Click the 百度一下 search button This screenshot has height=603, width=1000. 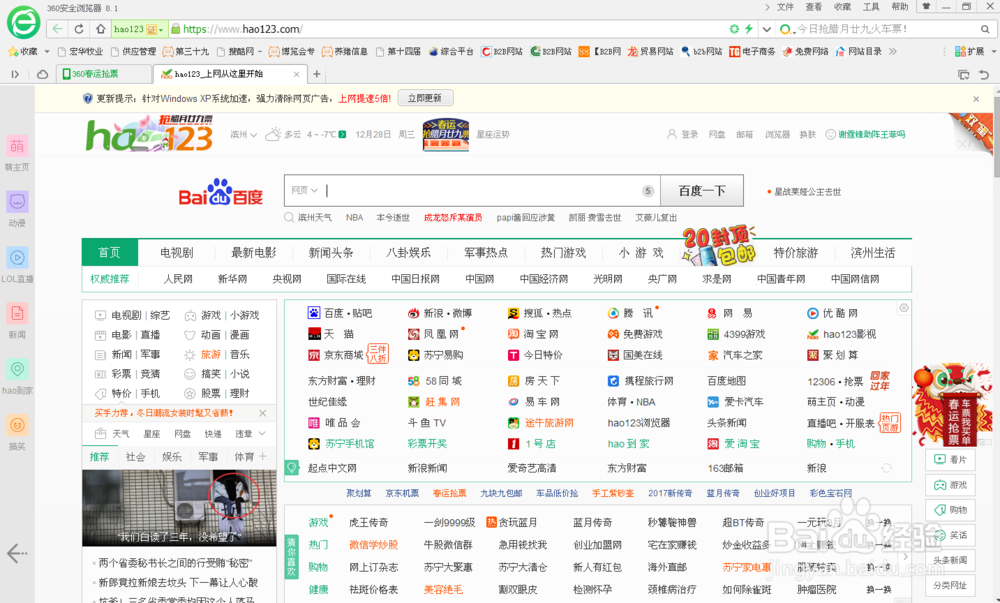[x=702, y=191]
